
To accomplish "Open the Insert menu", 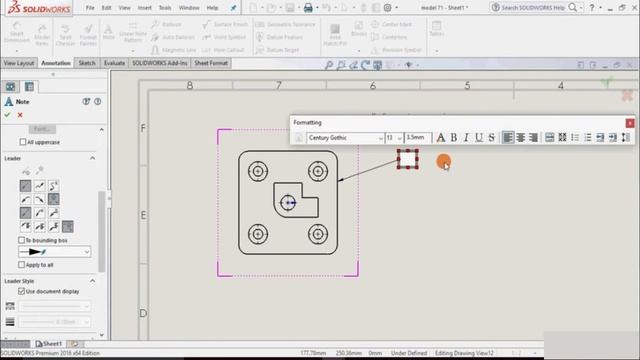I will click(144, 8).
